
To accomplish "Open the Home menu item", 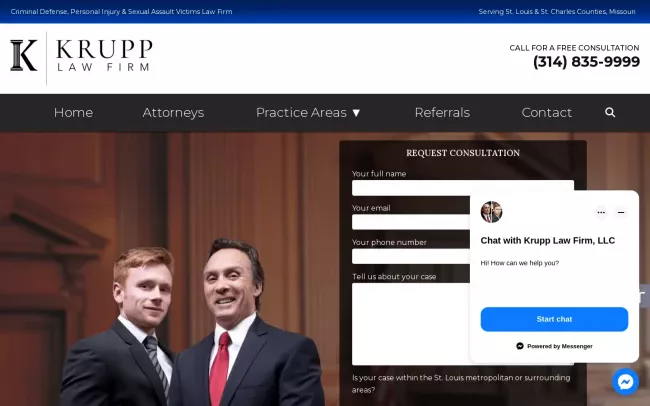I will tap(73, 112).
